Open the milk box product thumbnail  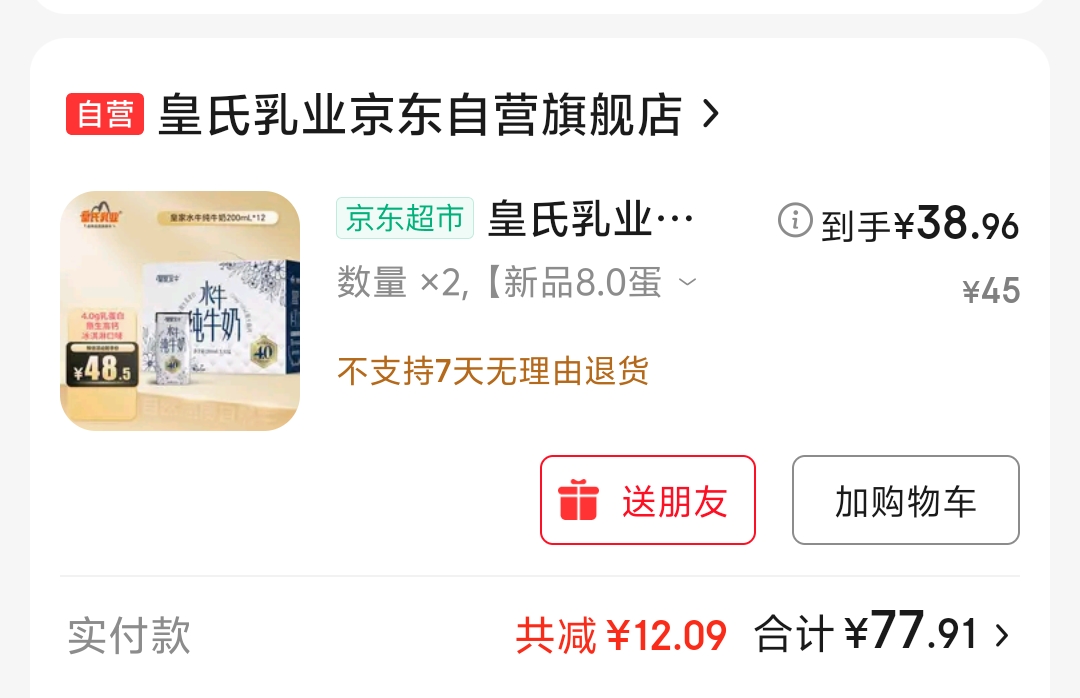(x=180, y=311)
